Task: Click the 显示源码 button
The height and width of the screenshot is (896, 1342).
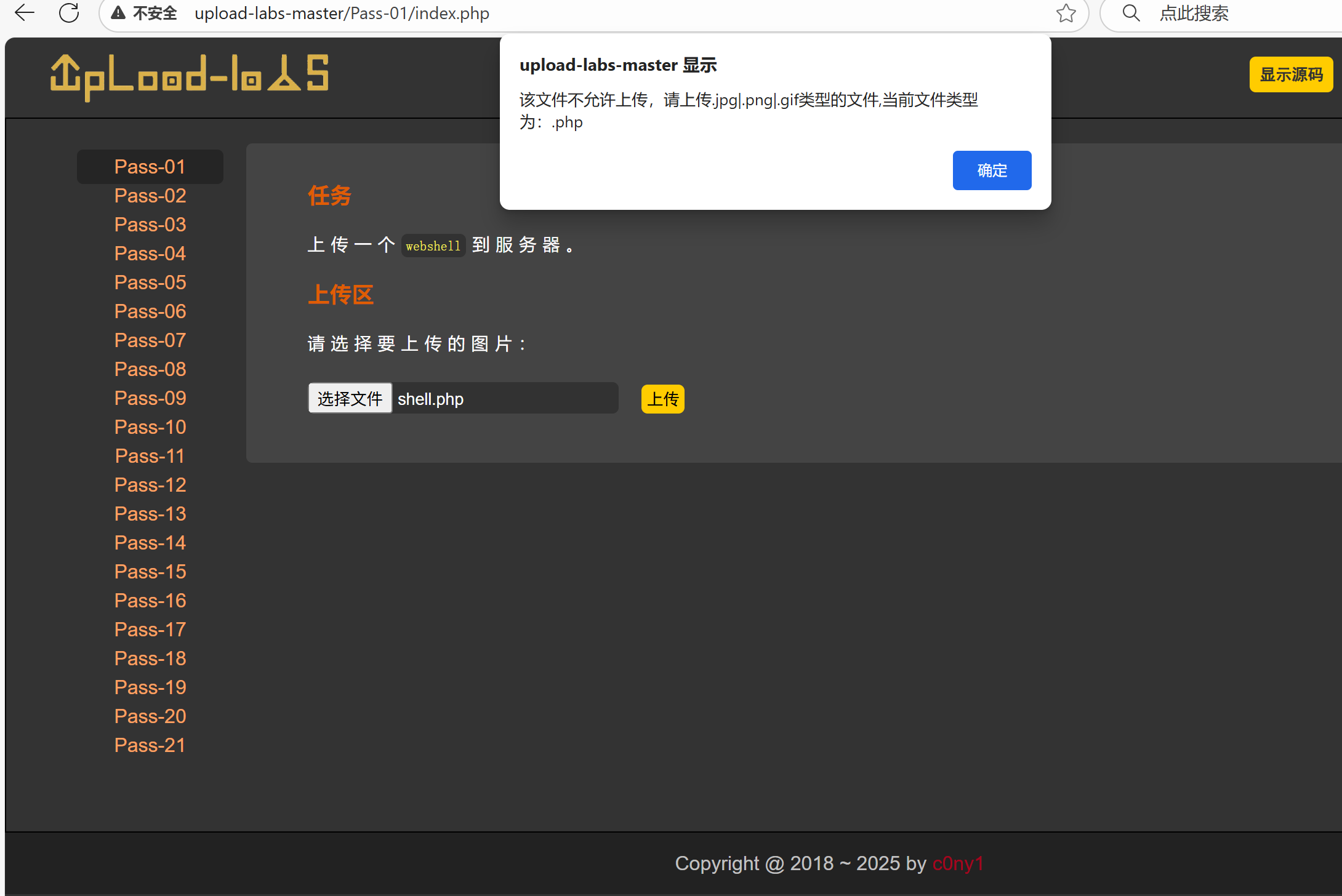Action: (x=1291, y=74)
